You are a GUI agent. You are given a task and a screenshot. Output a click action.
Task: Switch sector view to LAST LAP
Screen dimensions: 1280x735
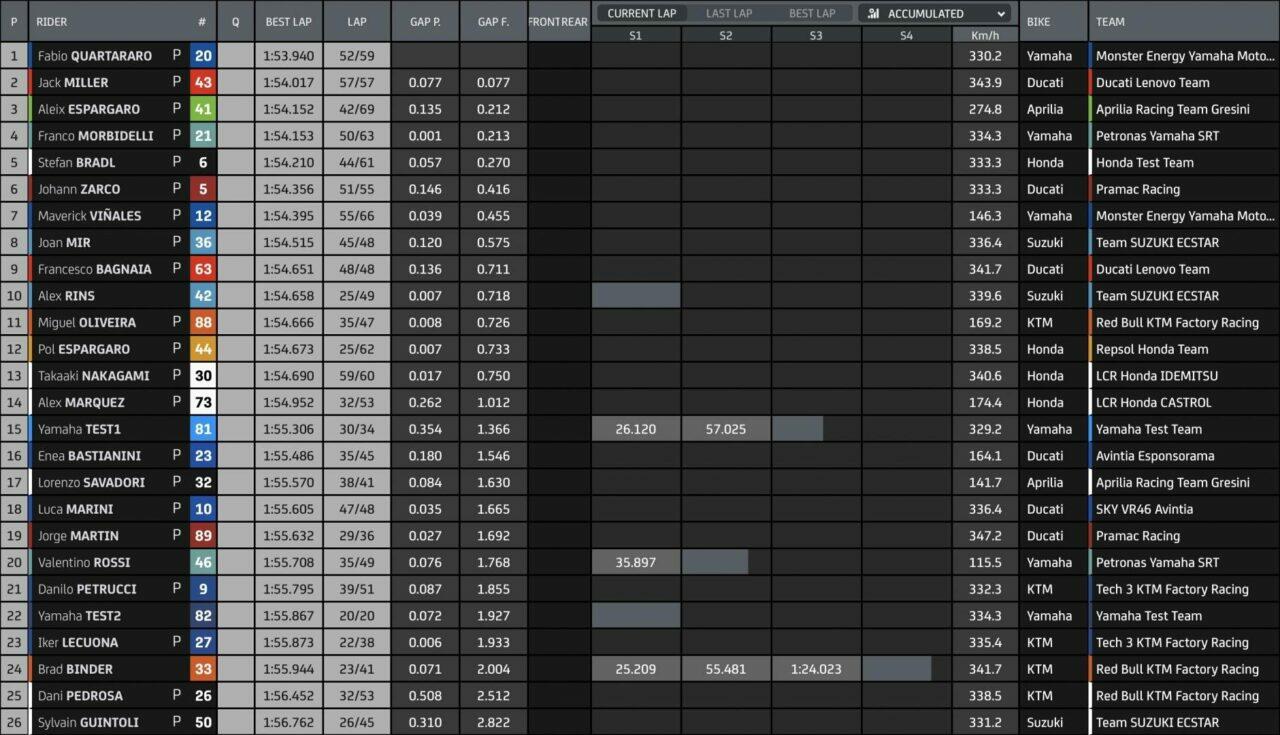point(729,14)
